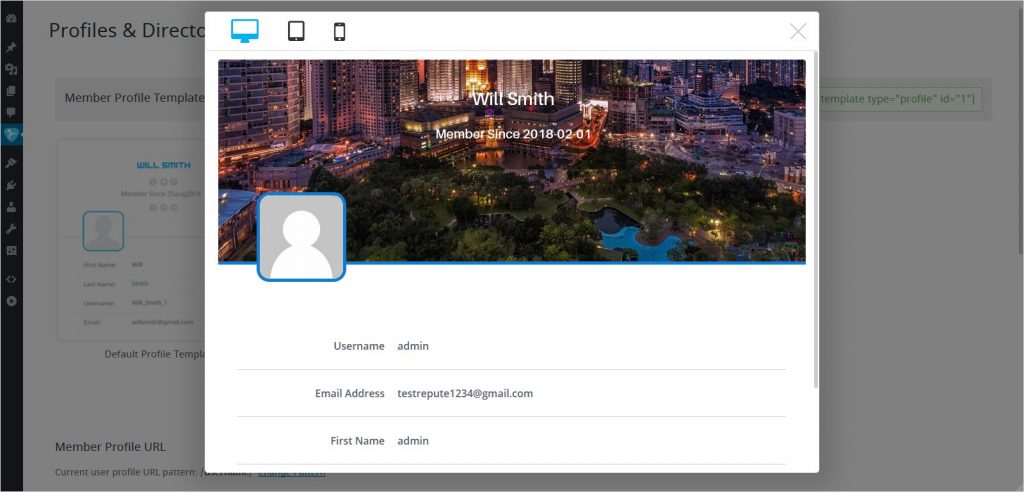Open Appearance brush icon in sidebar
Viewport: 1024px width, 492px height.
[11, 163]
